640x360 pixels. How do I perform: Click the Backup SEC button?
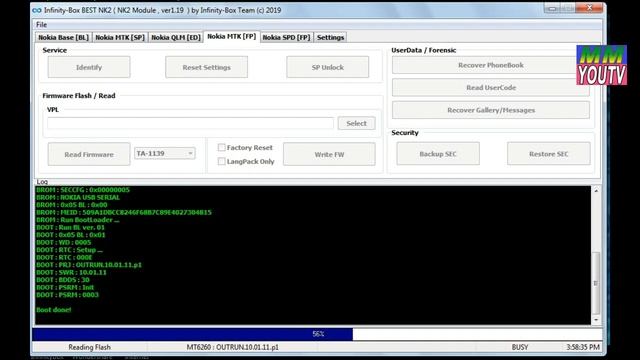438,154
